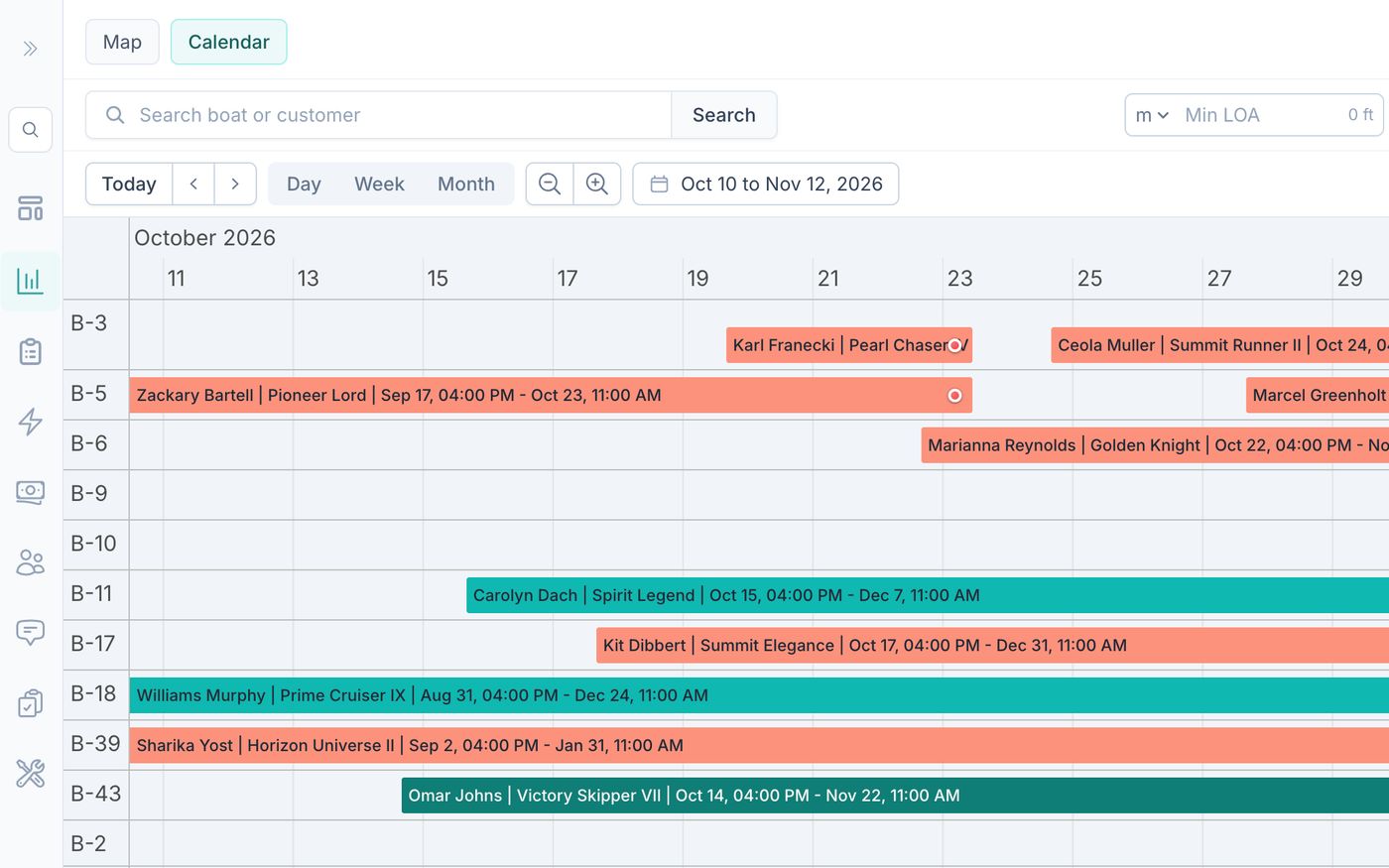This screenshot has height=868, width=1389.
Task: Open the meters unit dropdown
Action: pos(1152,115)
